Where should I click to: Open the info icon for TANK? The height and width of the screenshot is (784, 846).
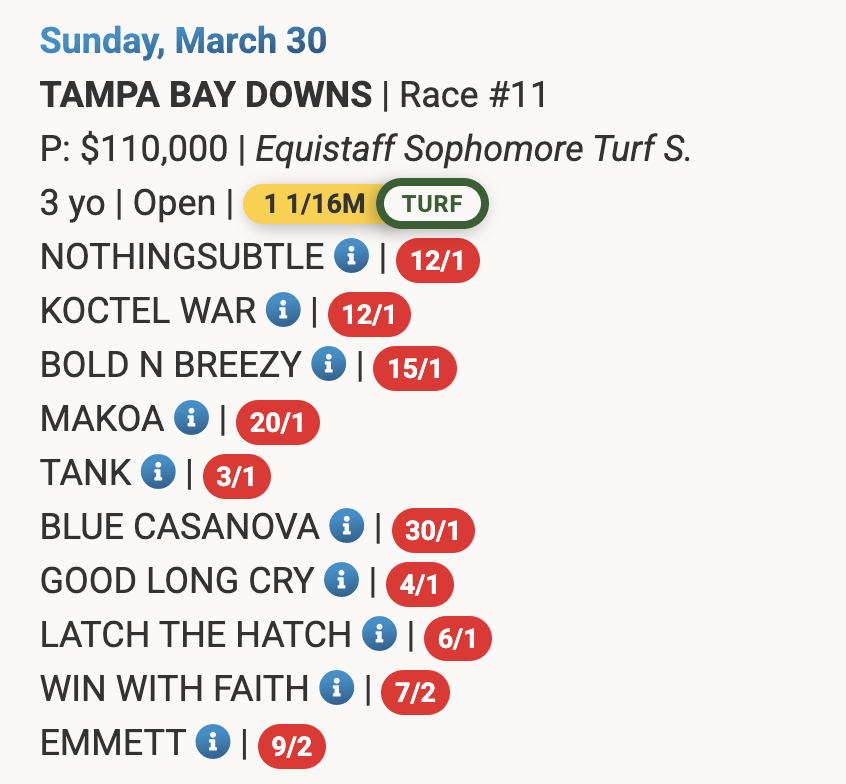(158, 472)
